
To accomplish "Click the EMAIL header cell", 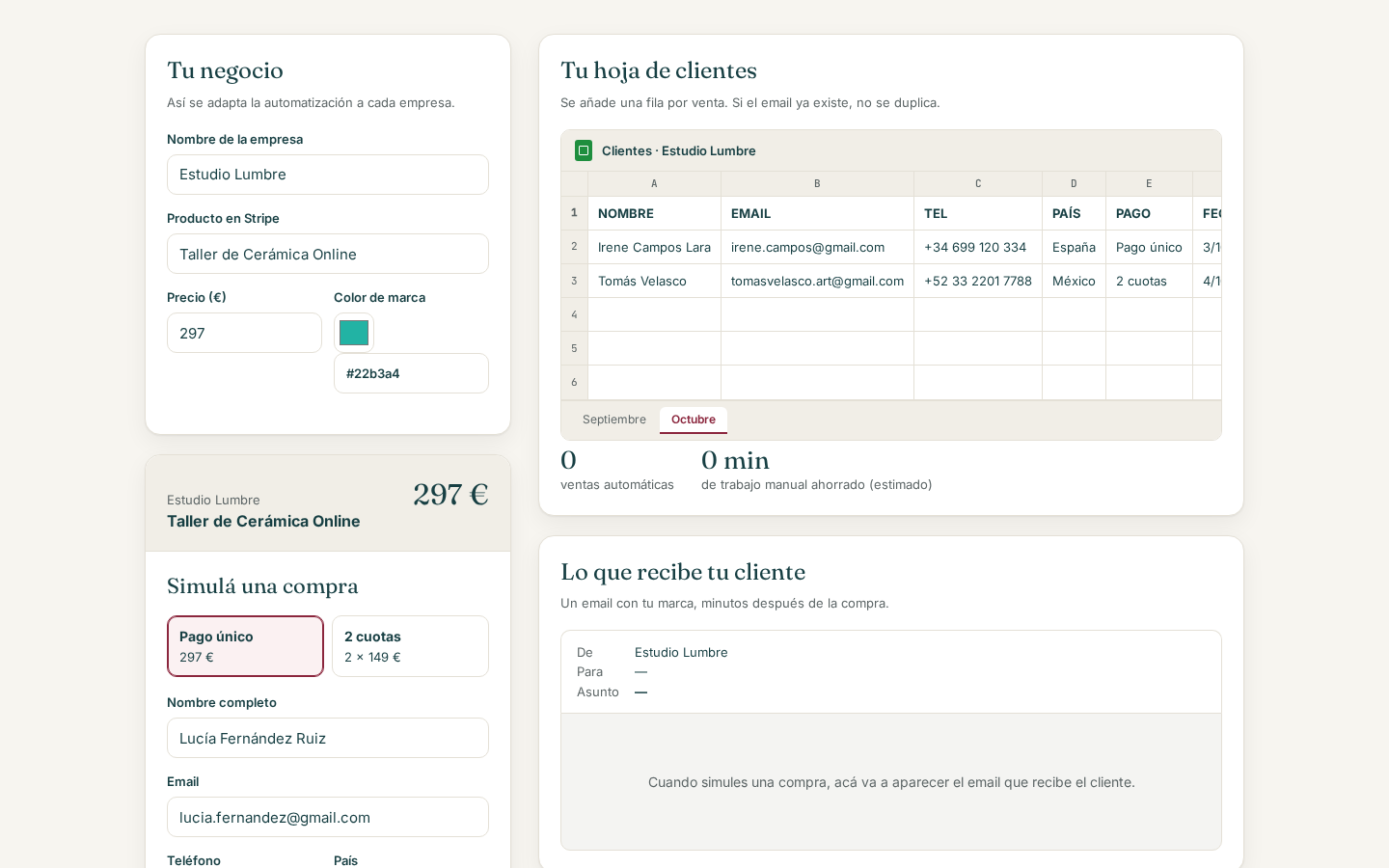I will 817,213.
